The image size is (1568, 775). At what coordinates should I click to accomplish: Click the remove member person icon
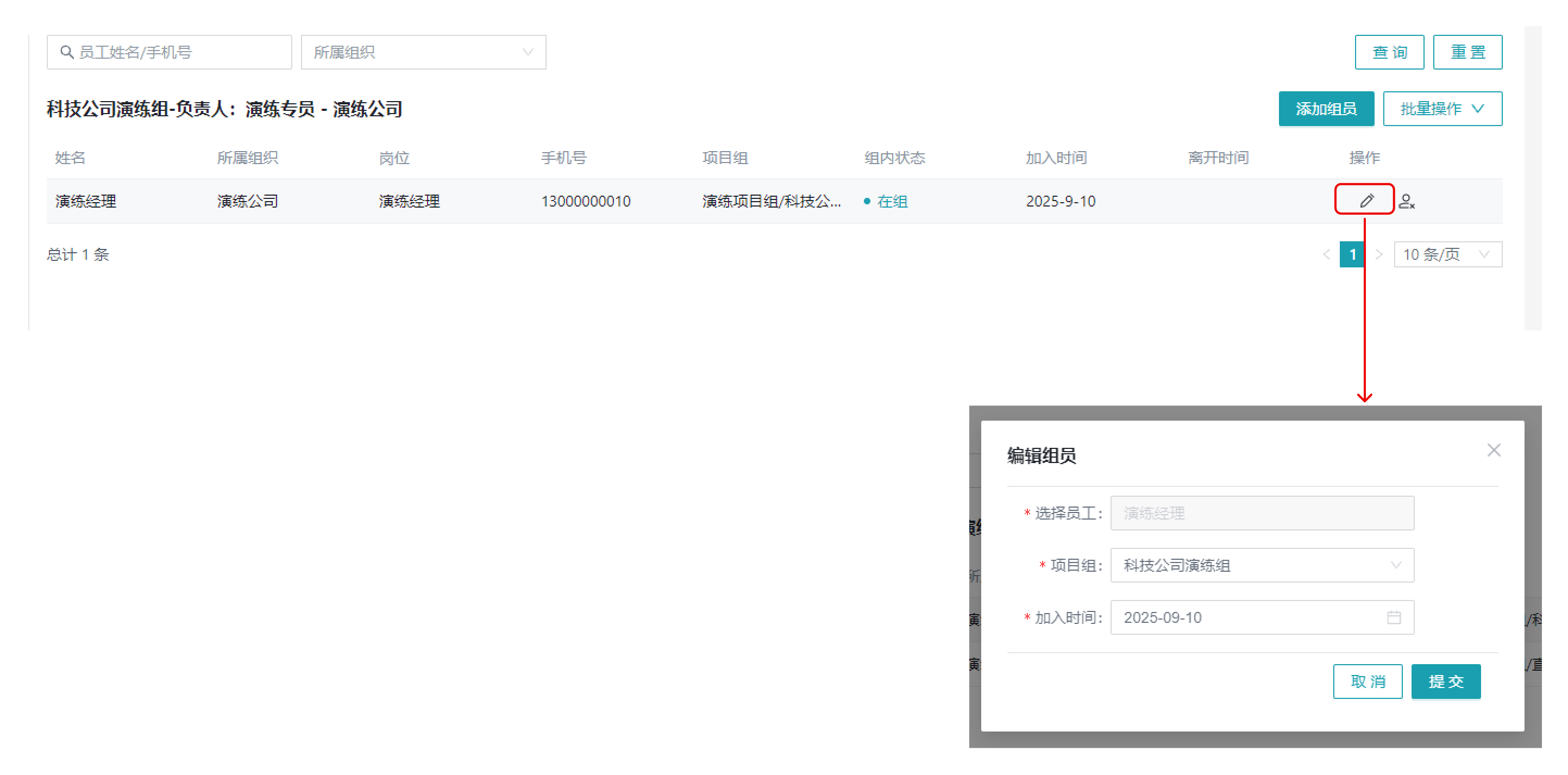[x=1406, y=201]
